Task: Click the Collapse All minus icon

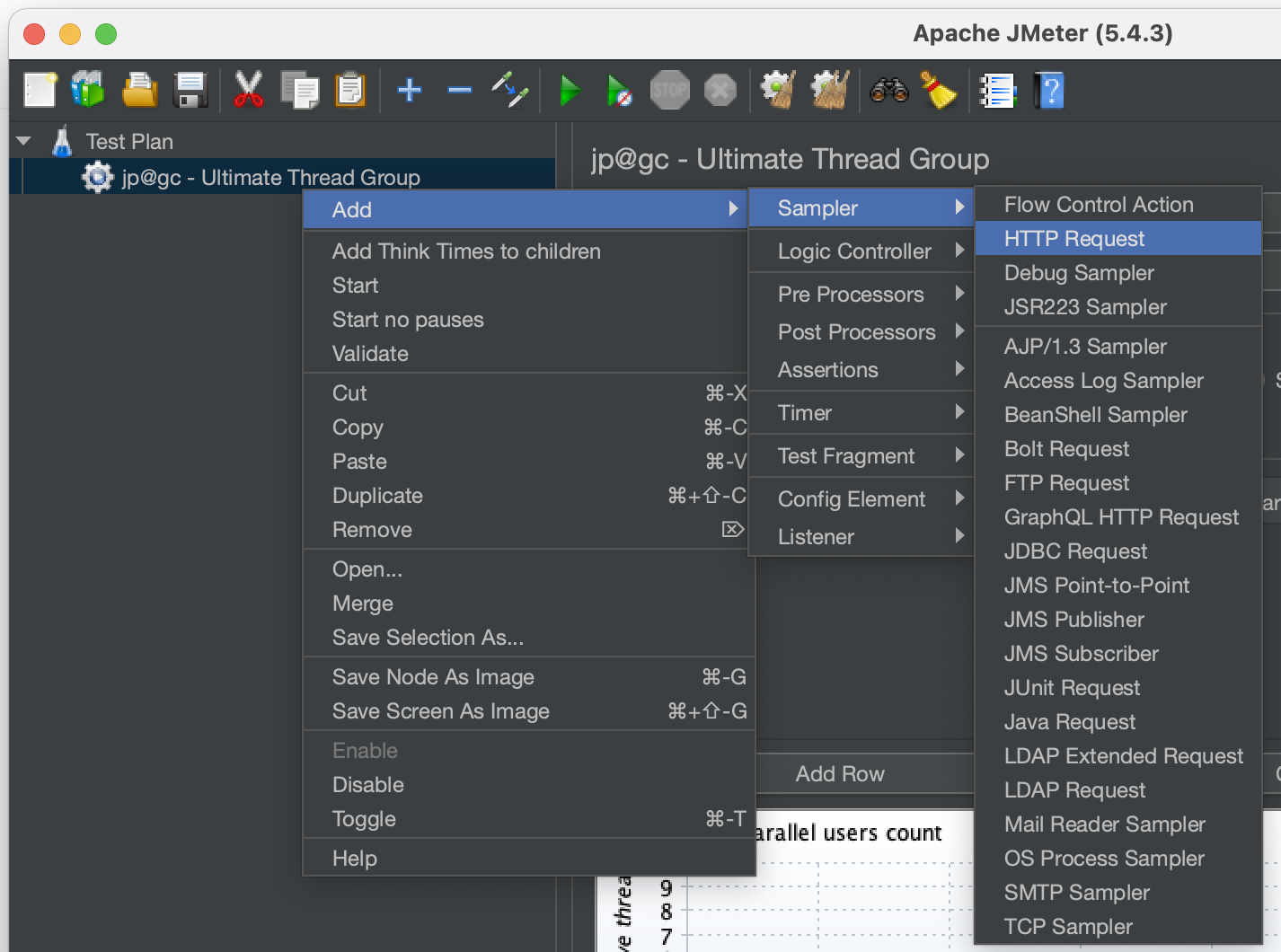Action: (x=460, y=91)
